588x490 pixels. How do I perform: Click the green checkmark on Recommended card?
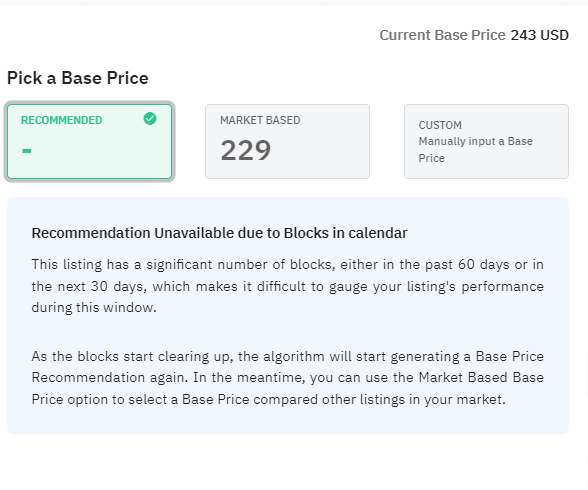click(150, 119)
